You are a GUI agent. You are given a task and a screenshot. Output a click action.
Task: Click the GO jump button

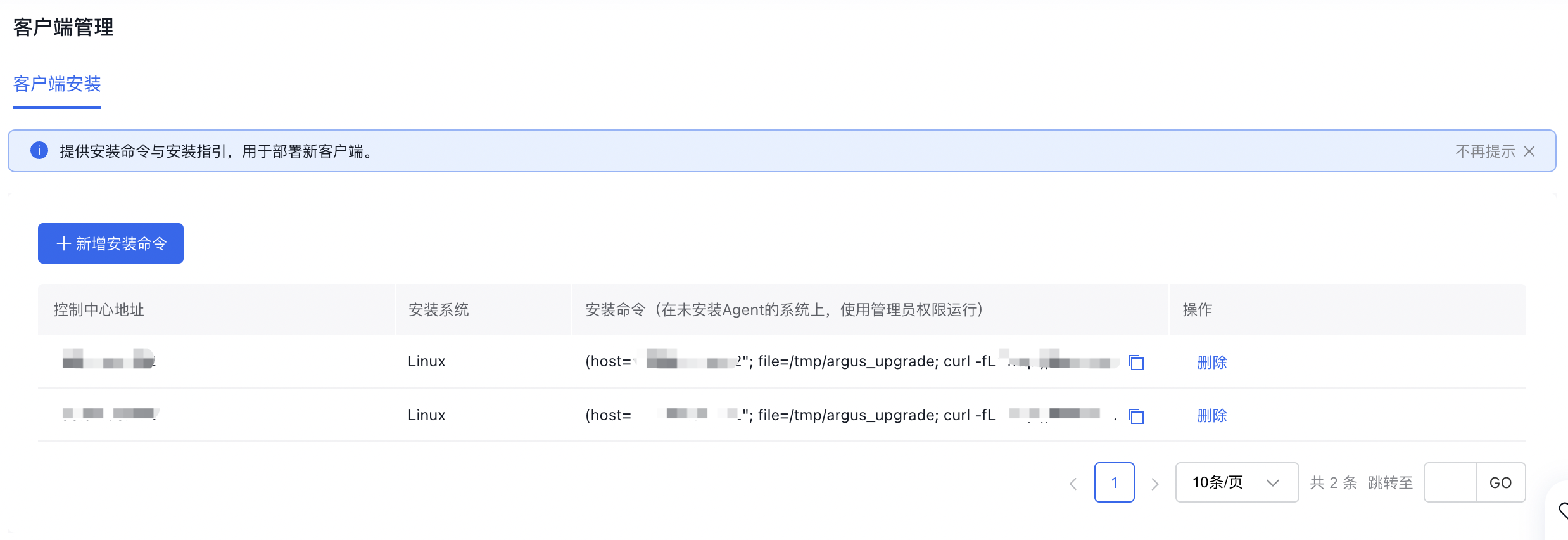click(x=1501, y=482)
